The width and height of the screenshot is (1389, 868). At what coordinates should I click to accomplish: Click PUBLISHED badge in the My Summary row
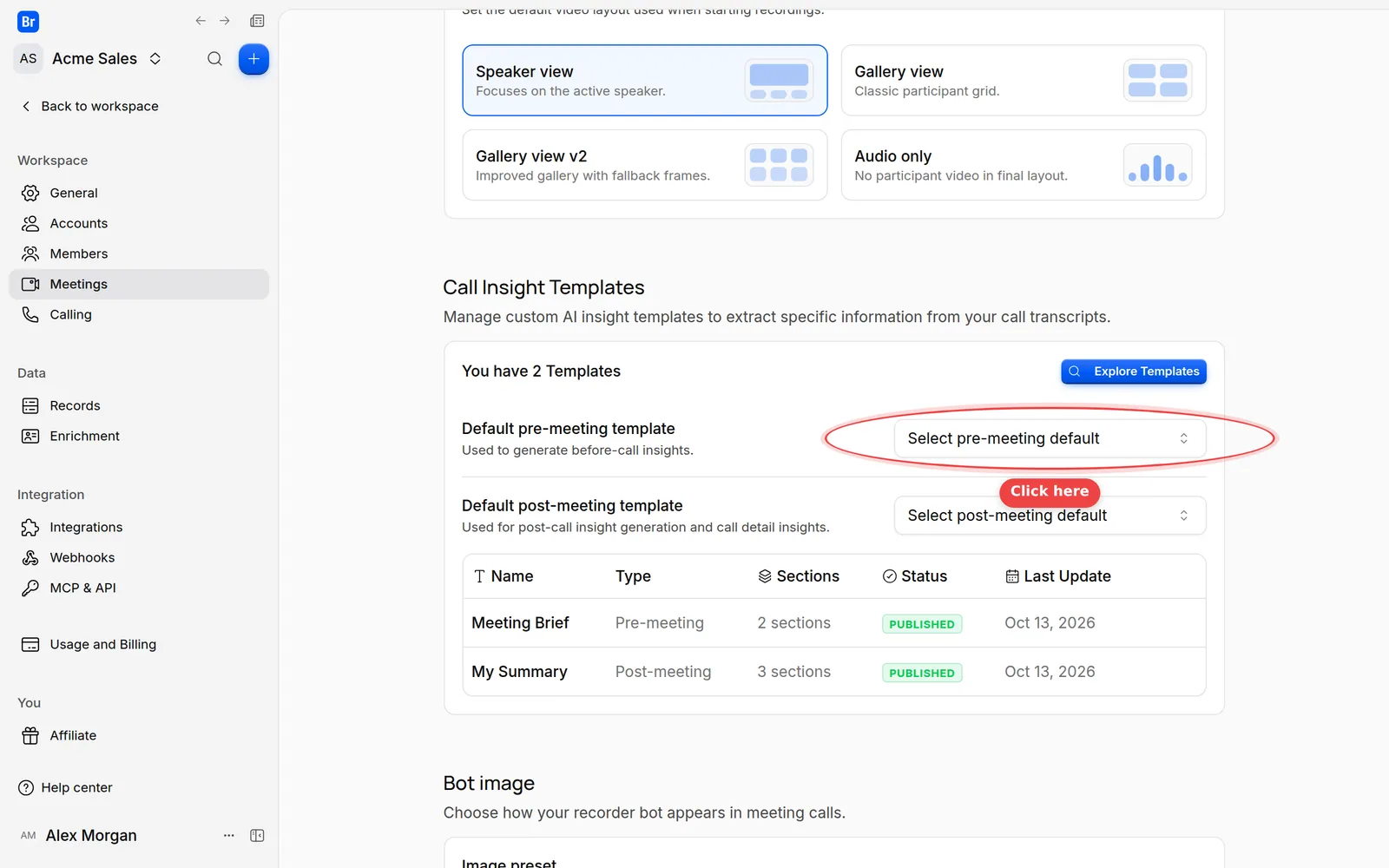tap(922, 673)
